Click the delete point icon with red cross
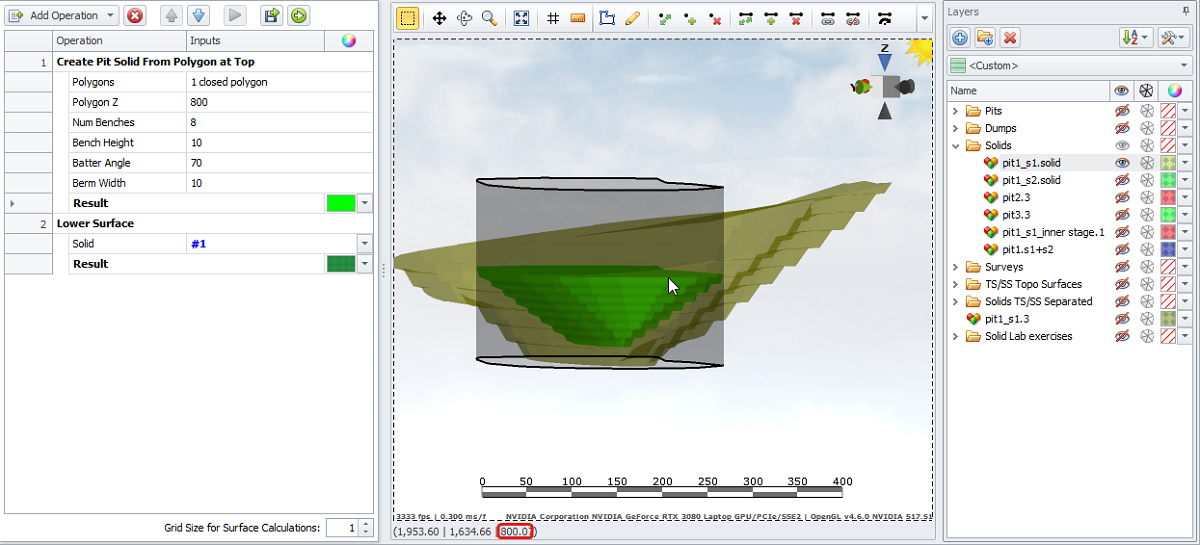This screenshot has width=1200, height=545. click(x=715, y=18)
